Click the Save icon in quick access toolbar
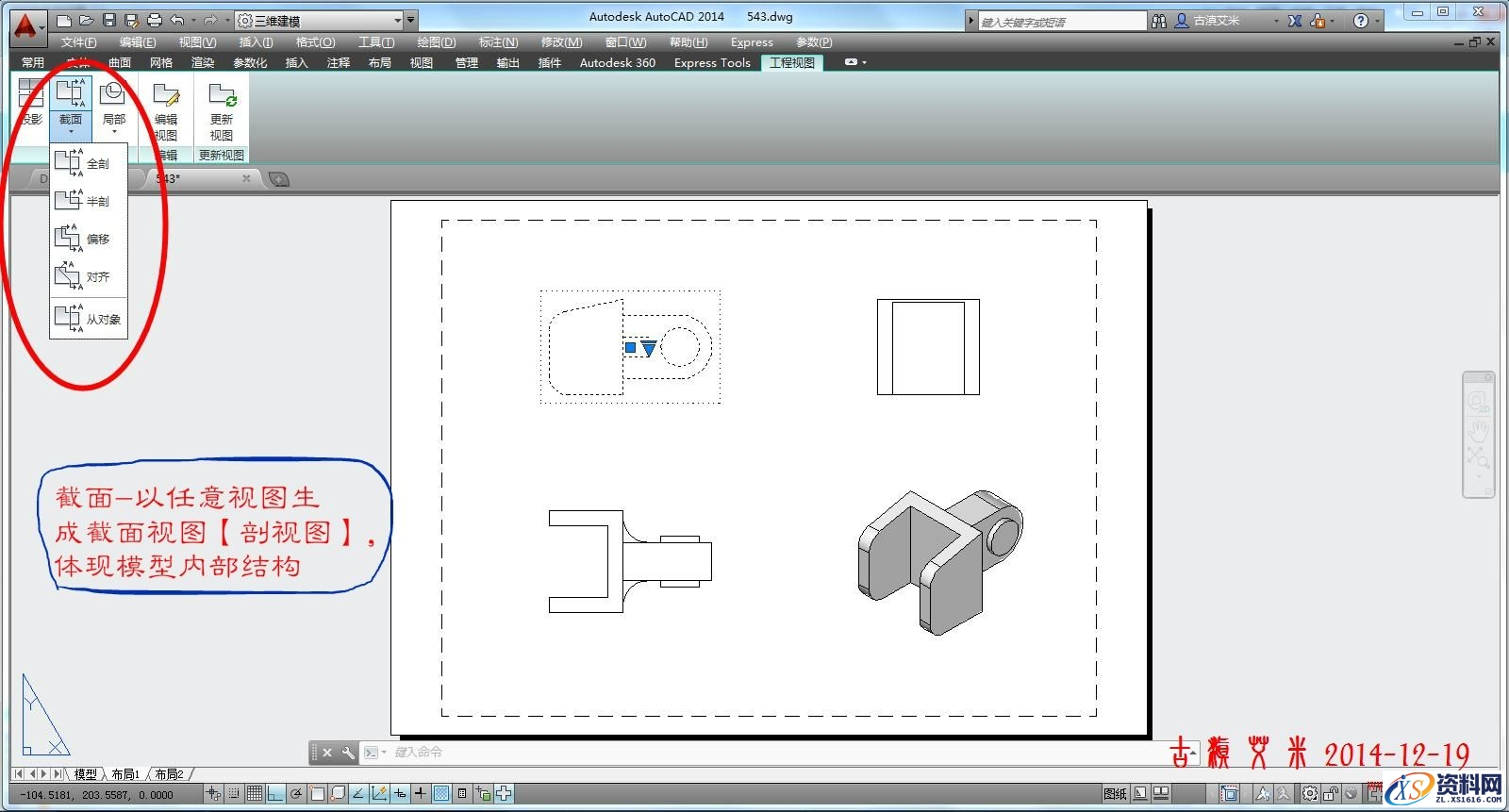1509x812 pixels. tap(109, 20)
